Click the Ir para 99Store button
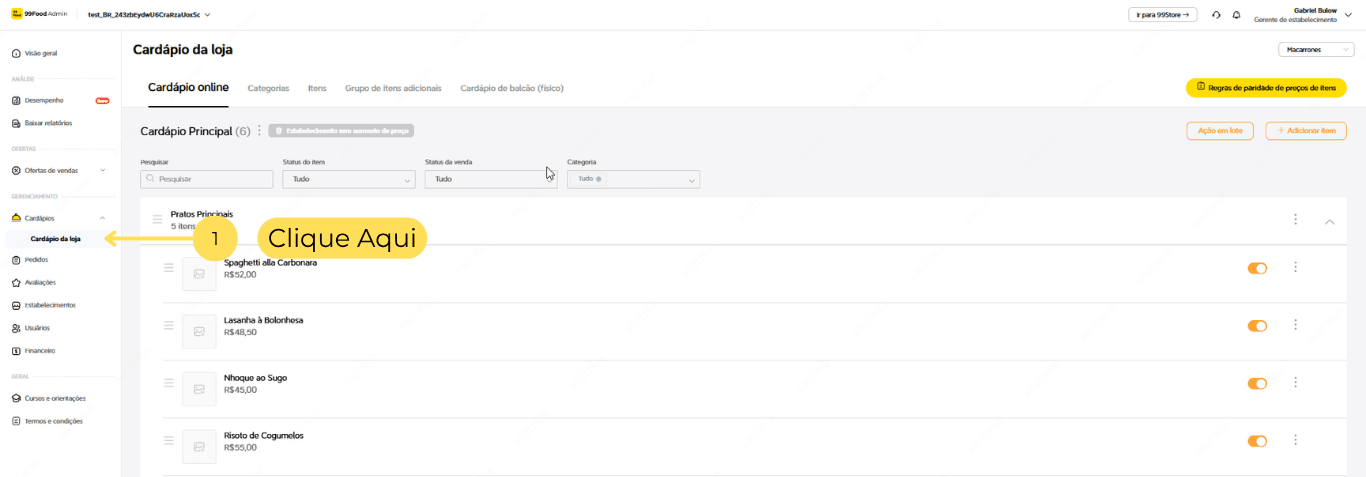This screenshot has width=1366, height=477. (1162, 15)
